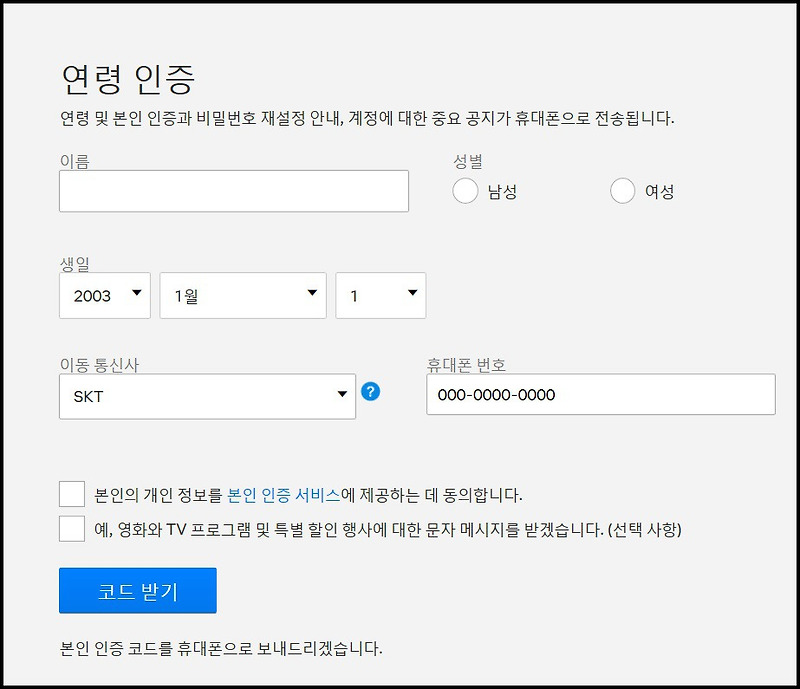
Task: Click the 영화와 TV 프로그램 문자 메시지 consent text
Action: (x=388, y=530)
